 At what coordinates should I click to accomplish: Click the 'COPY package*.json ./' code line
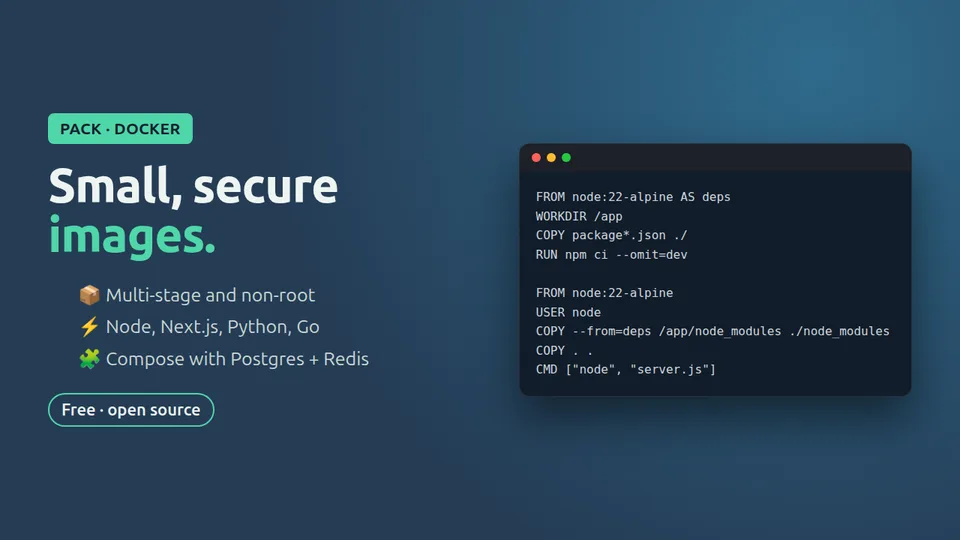tap(612, 235)
